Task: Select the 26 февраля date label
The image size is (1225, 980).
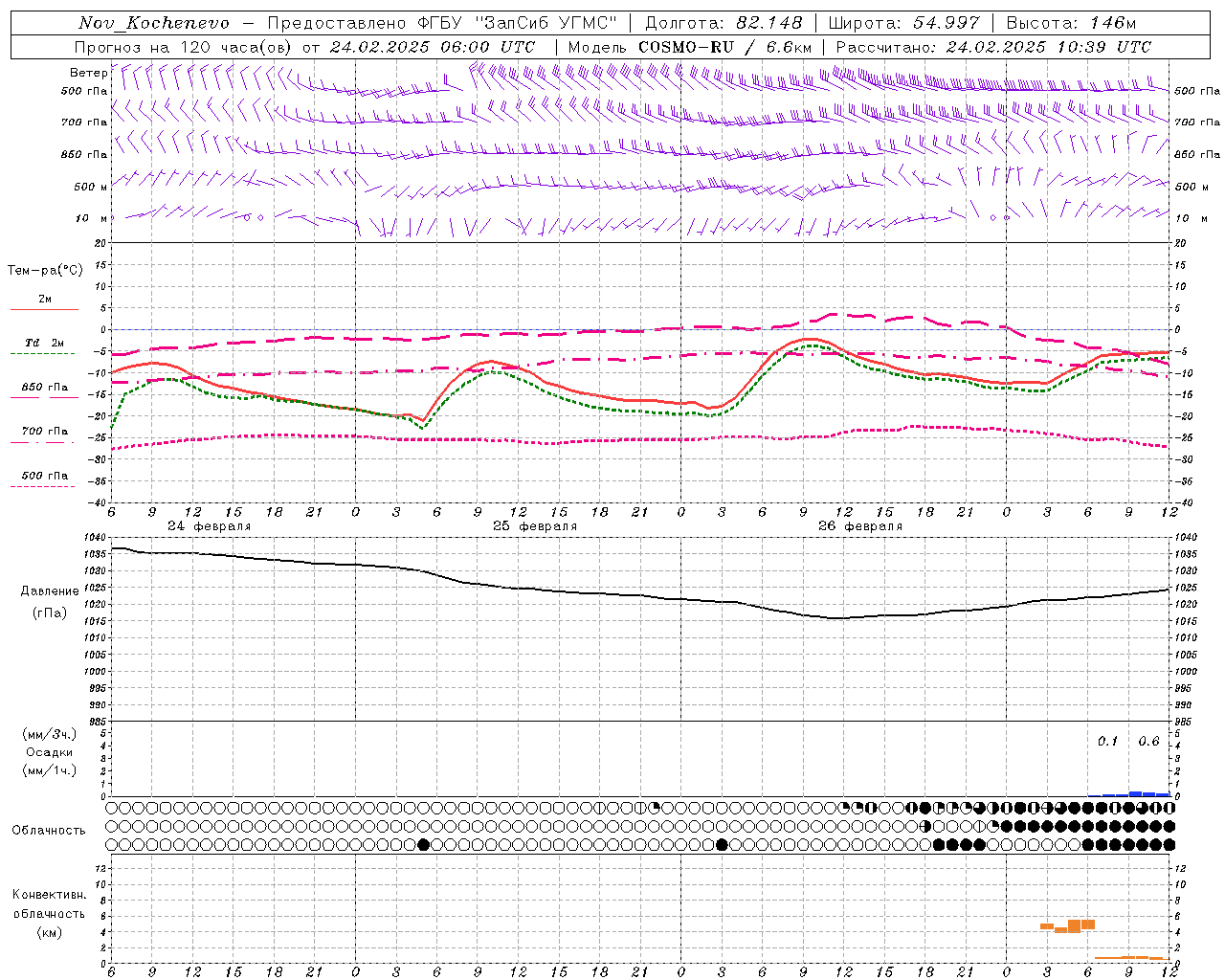Action: [x=860, y=526]
